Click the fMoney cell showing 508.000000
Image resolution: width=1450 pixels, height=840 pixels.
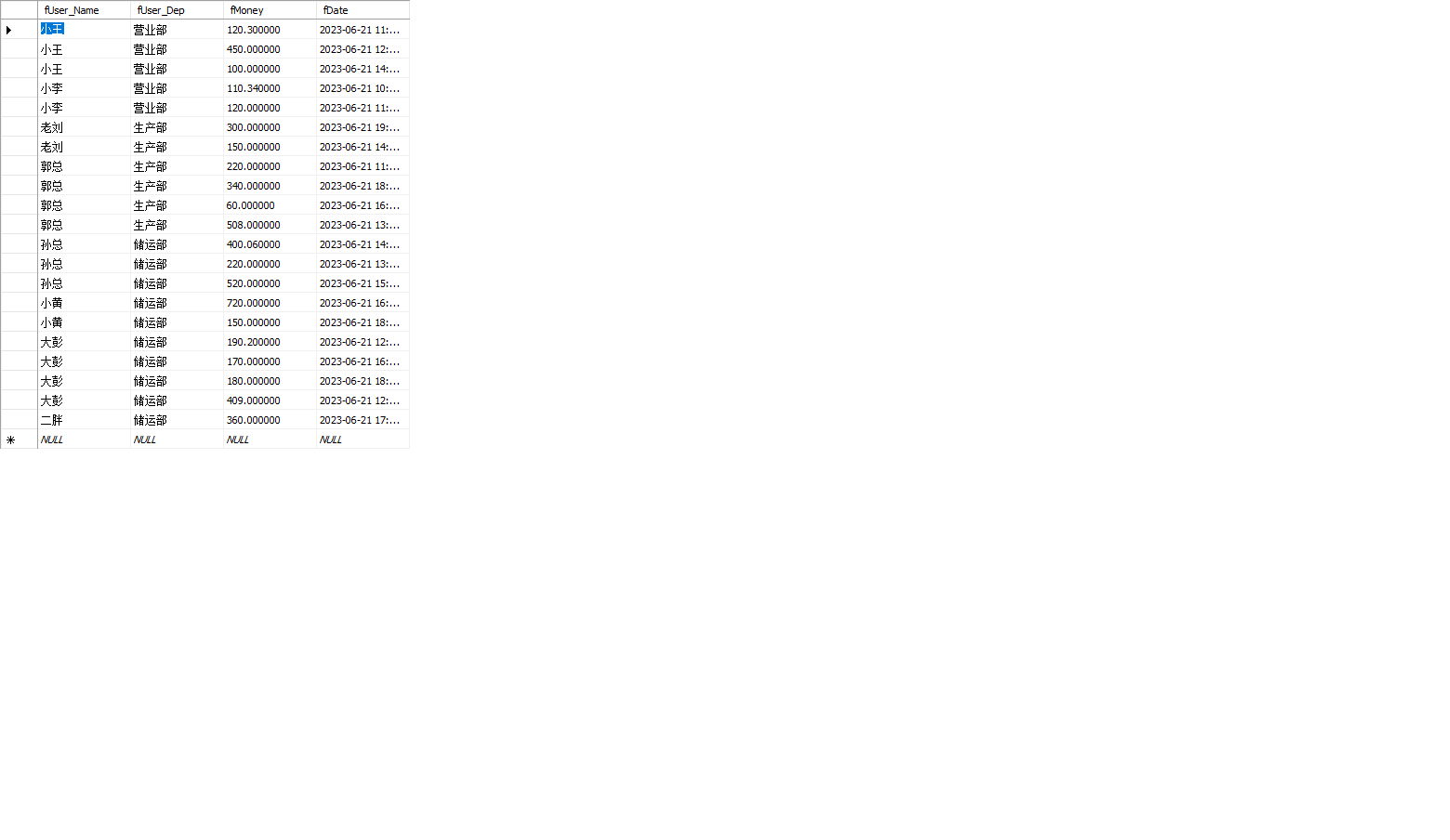coord(270,225)
